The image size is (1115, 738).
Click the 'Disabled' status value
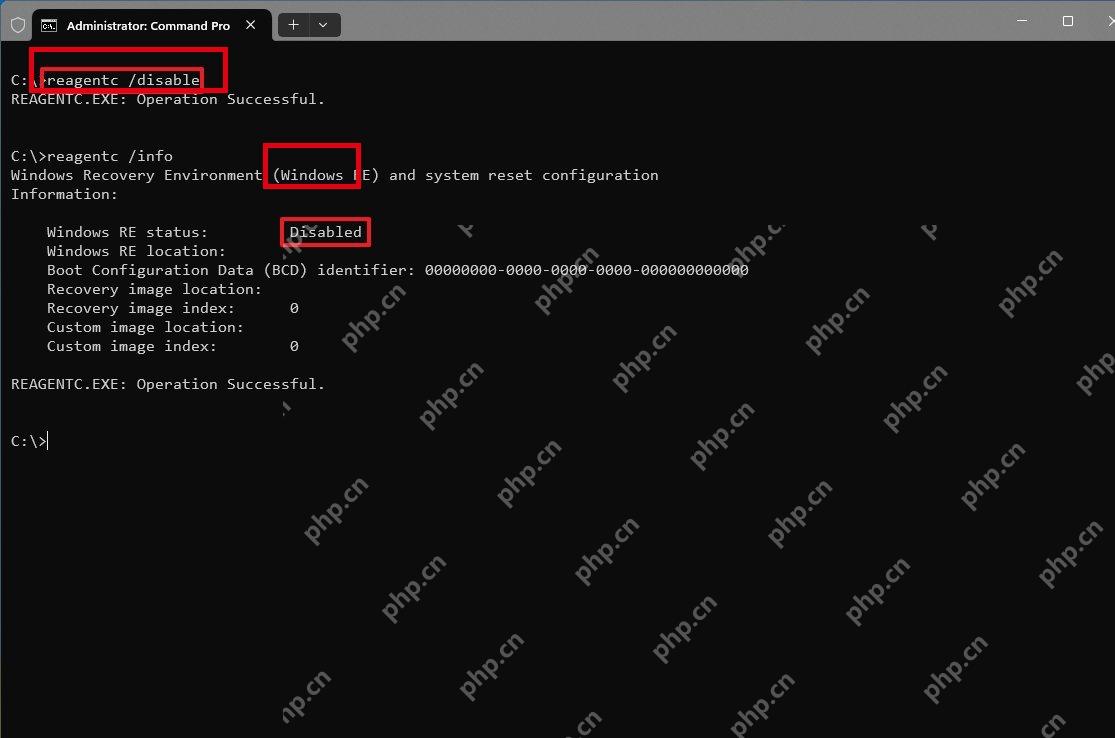pos(325,232)
